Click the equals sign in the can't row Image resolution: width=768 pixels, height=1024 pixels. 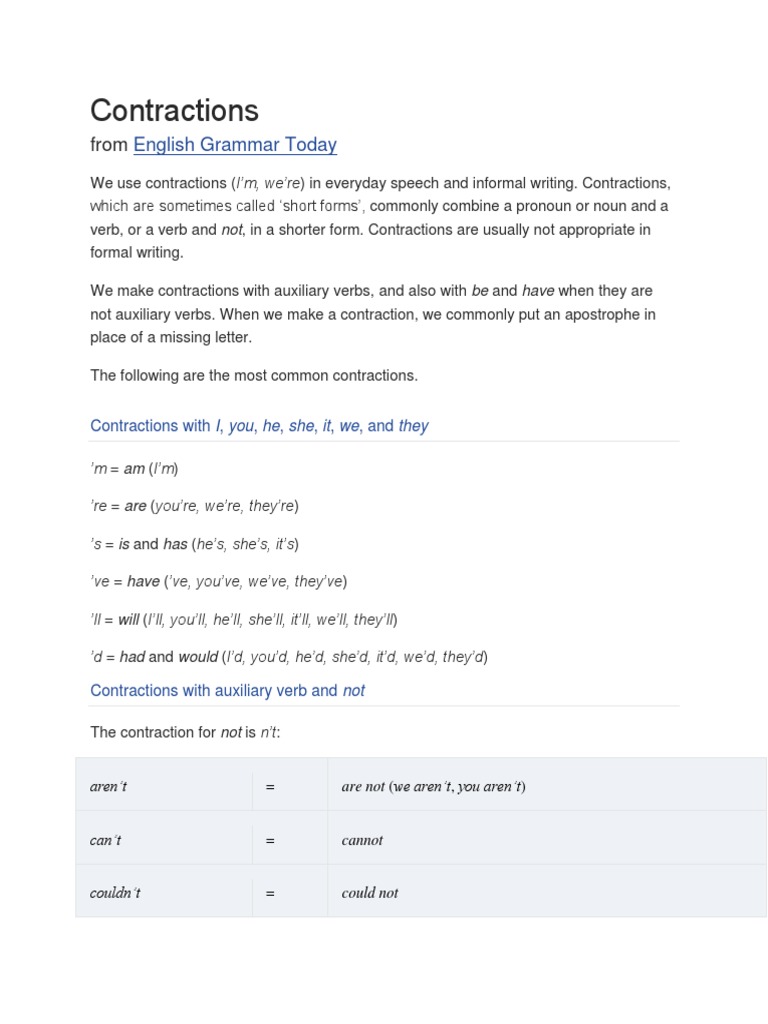[270, 840]
